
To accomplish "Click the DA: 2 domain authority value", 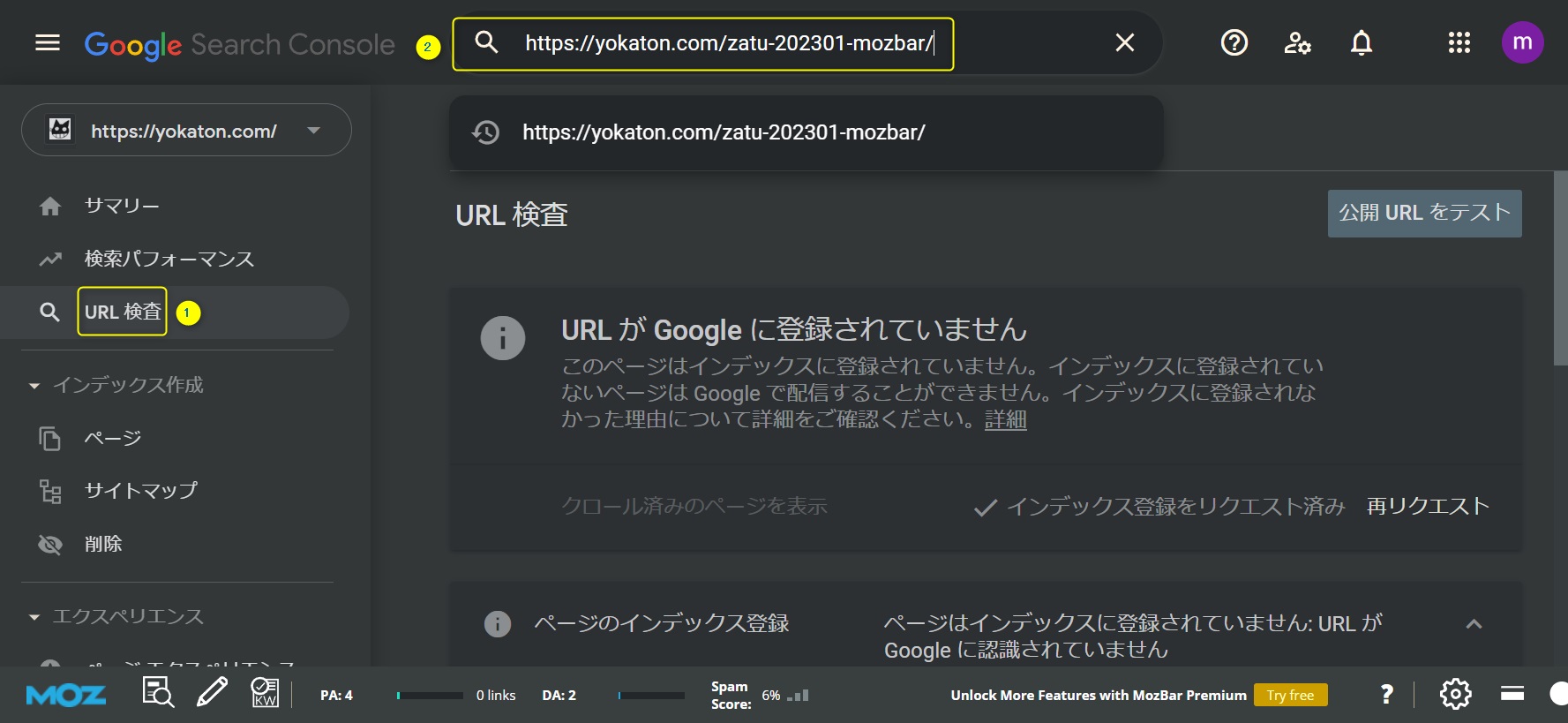I will [559, 696].
